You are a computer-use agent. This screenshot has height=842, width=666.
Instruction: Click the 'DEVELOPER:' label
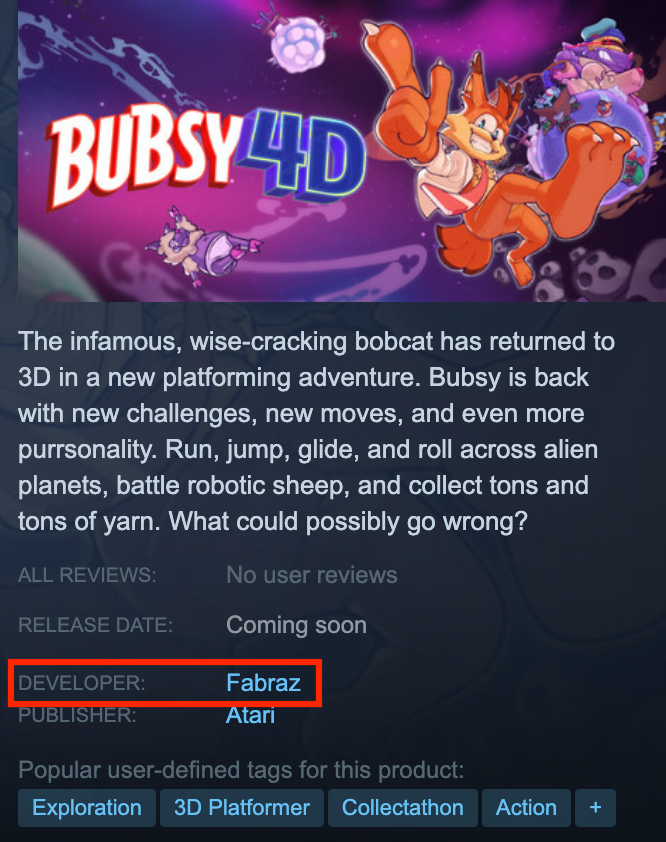coord(82,683)
